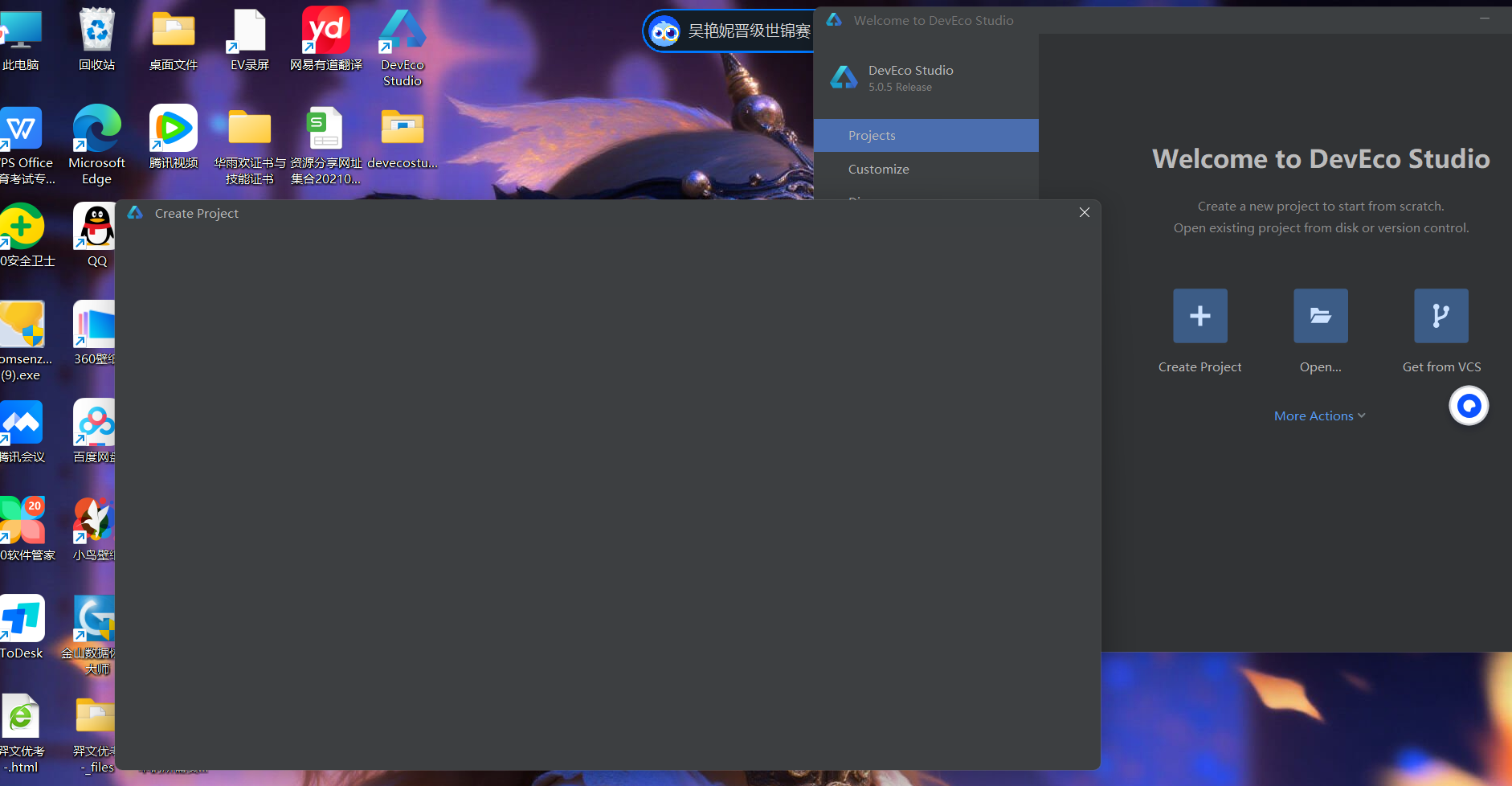The image size is (1512, 786).
Task: Click the Create Project text label
Action: [1199, 366]
